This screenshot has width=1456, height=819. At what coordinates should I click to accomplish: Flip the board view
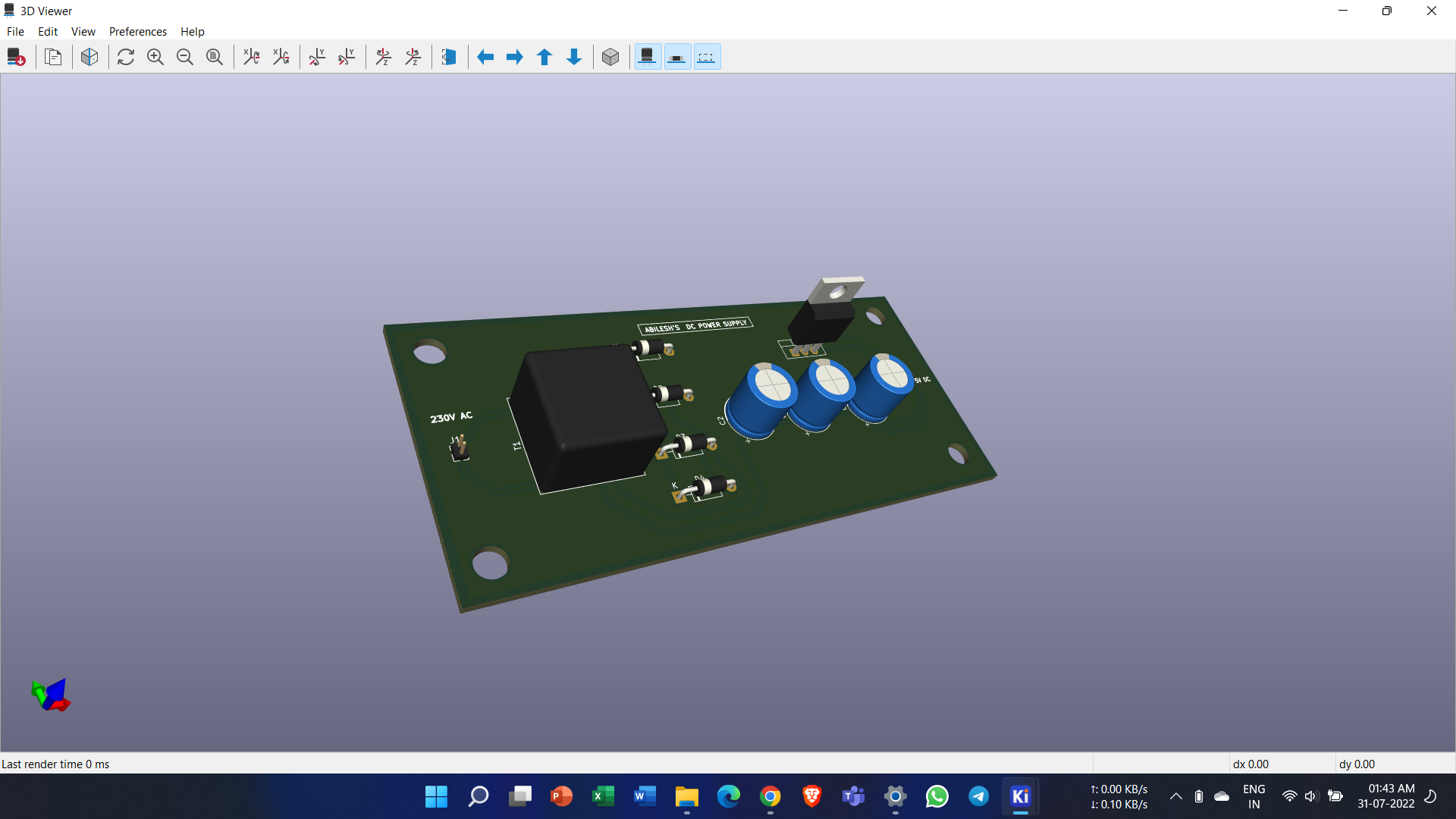pos(449,57)
